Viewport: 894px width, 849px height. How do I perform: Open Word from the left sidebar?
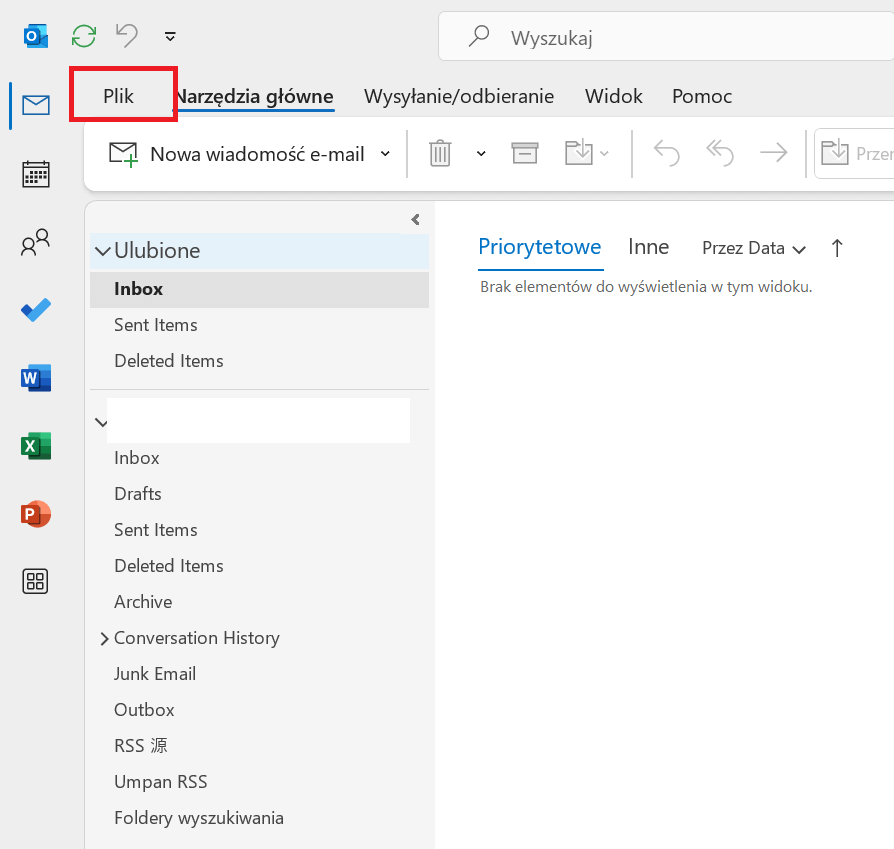tap(36, 378)
